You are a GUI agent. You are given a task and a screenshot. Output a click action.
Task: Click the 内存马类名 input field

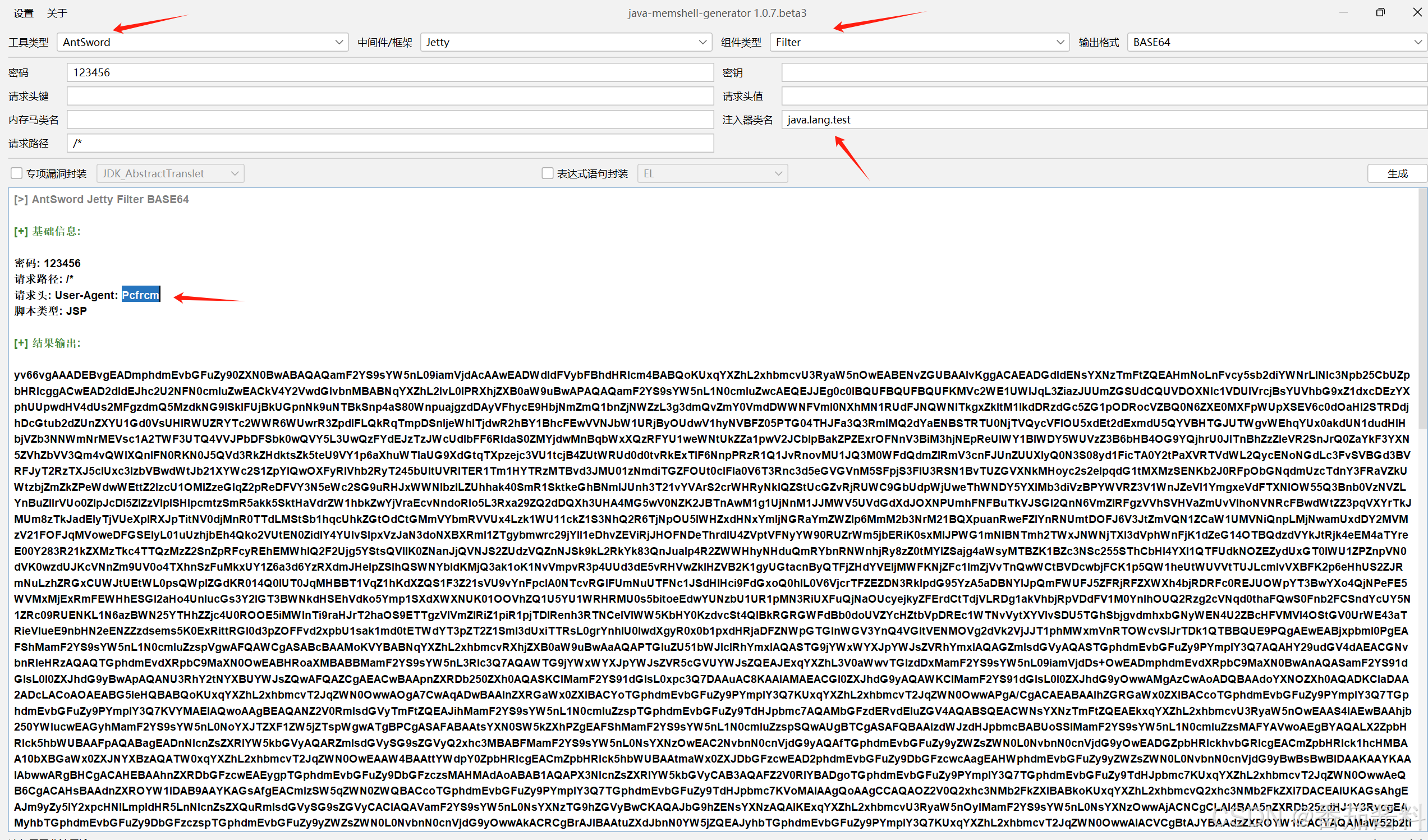pos(390,120)
